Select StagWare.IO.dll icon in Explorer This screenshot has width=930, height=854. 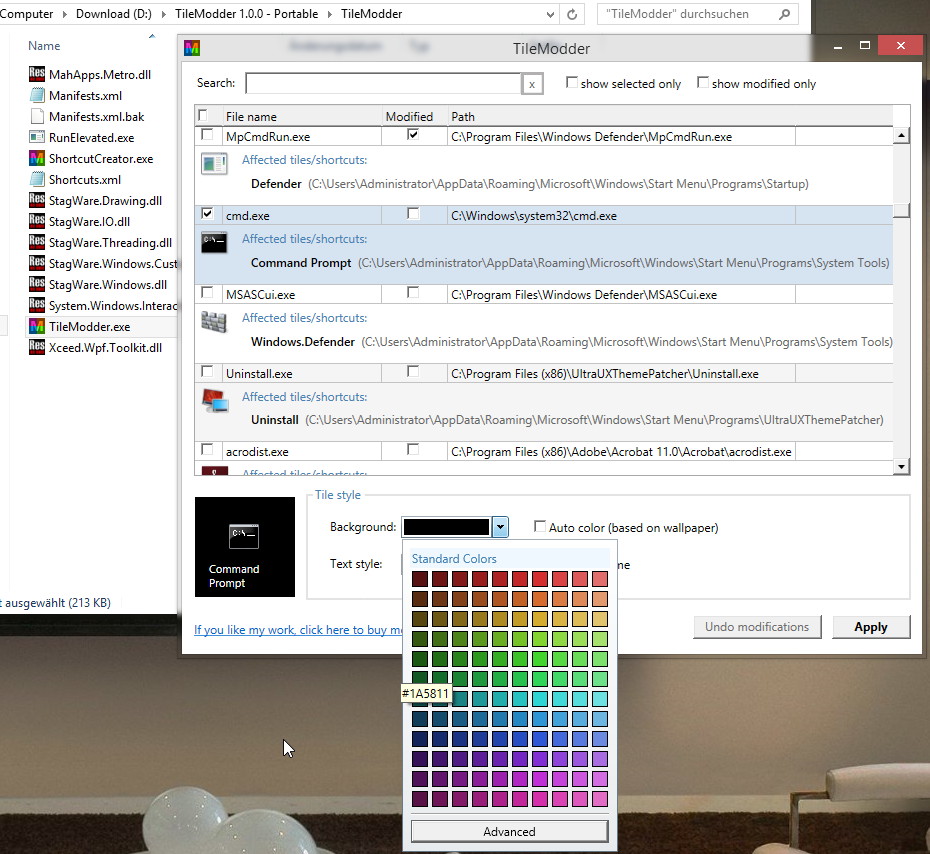tap(37, 221)
